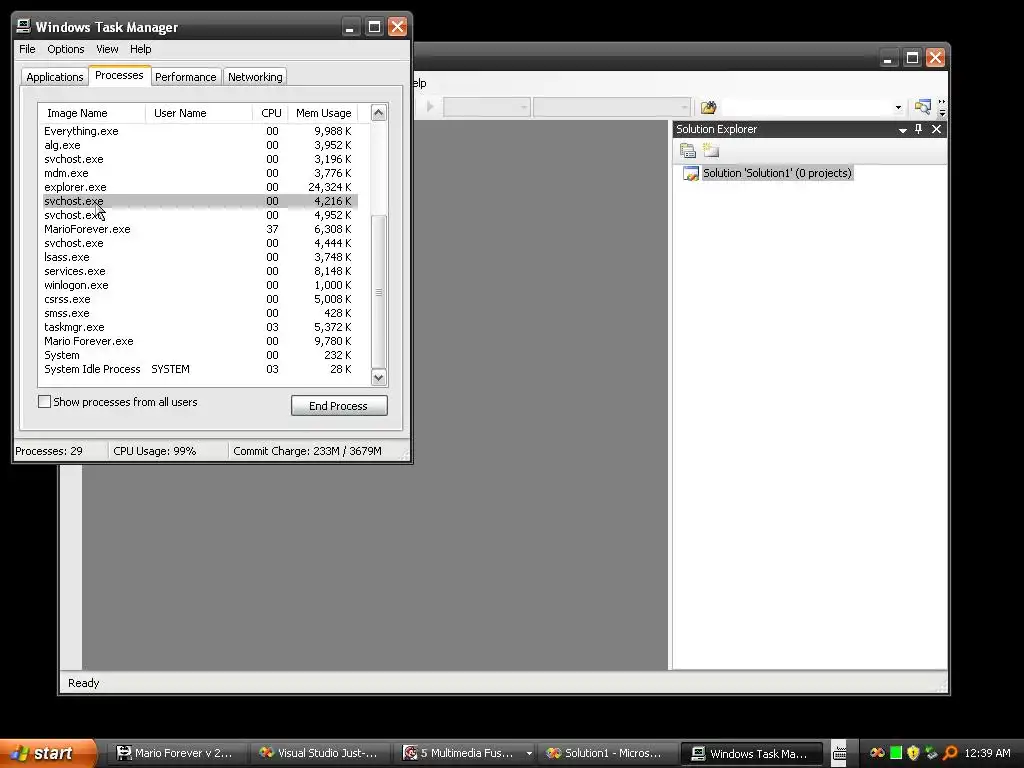Select the explorer.exe process
This screenshot has height=768, width=1024.
200,187
